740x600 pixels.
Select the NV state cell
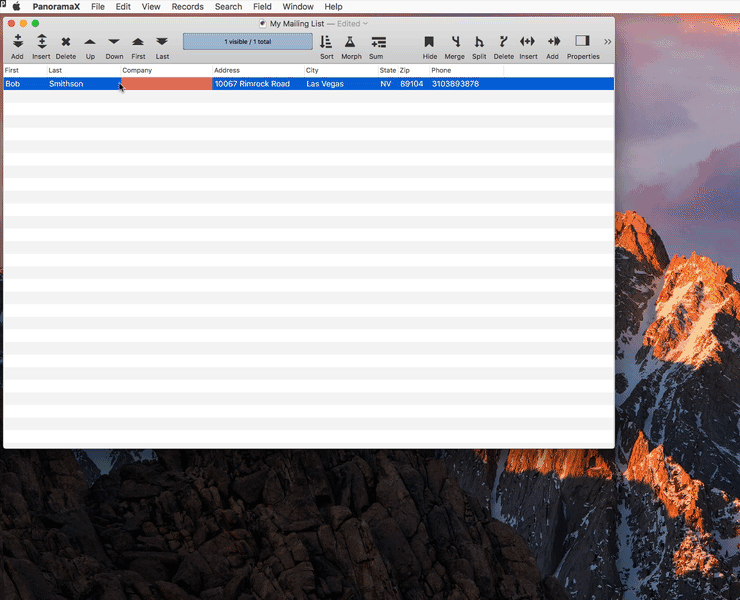pyautogui.click(x=388, y=84)
